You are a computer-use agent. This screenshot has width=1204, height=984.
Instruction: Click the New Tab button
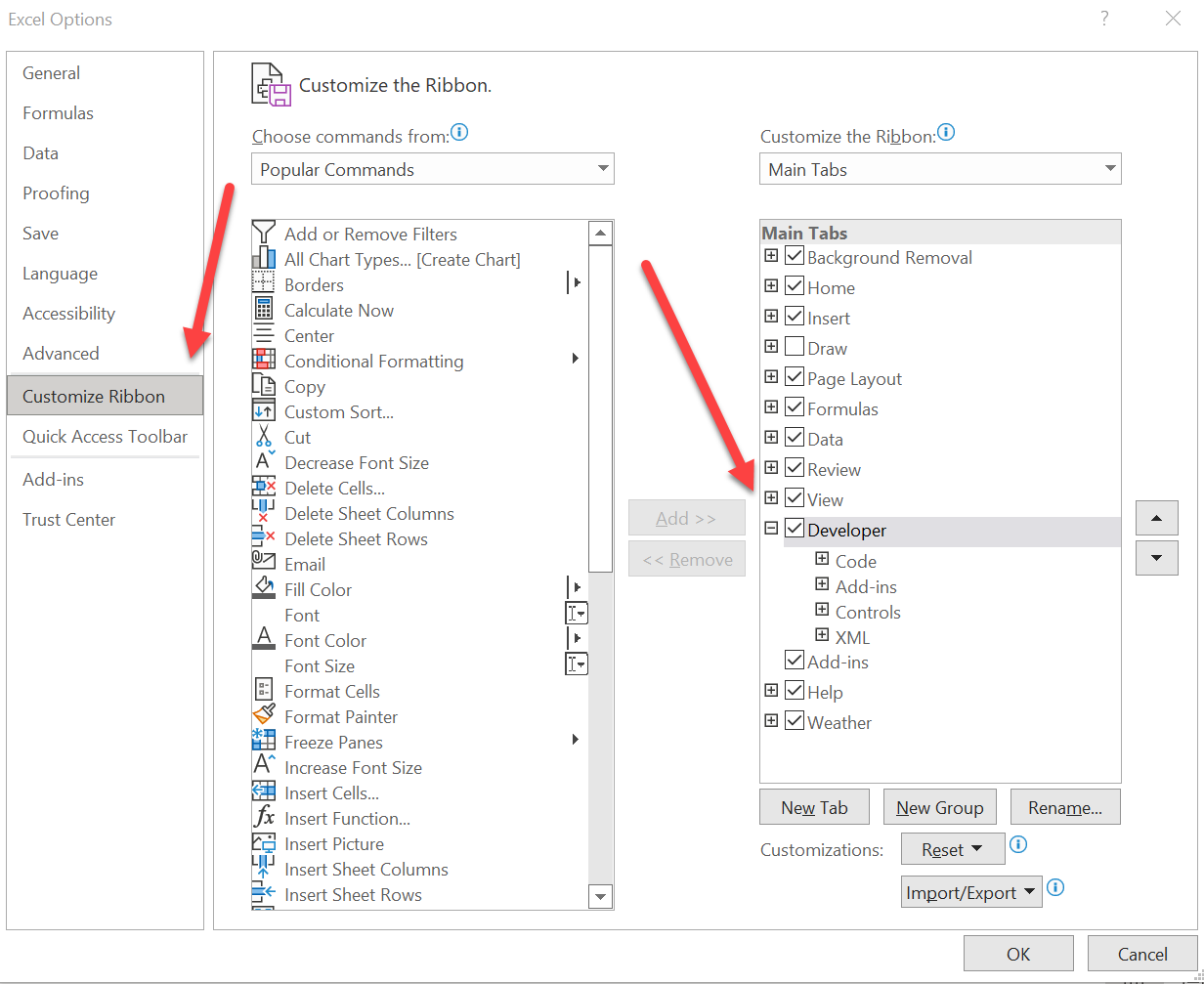[814, 806]
